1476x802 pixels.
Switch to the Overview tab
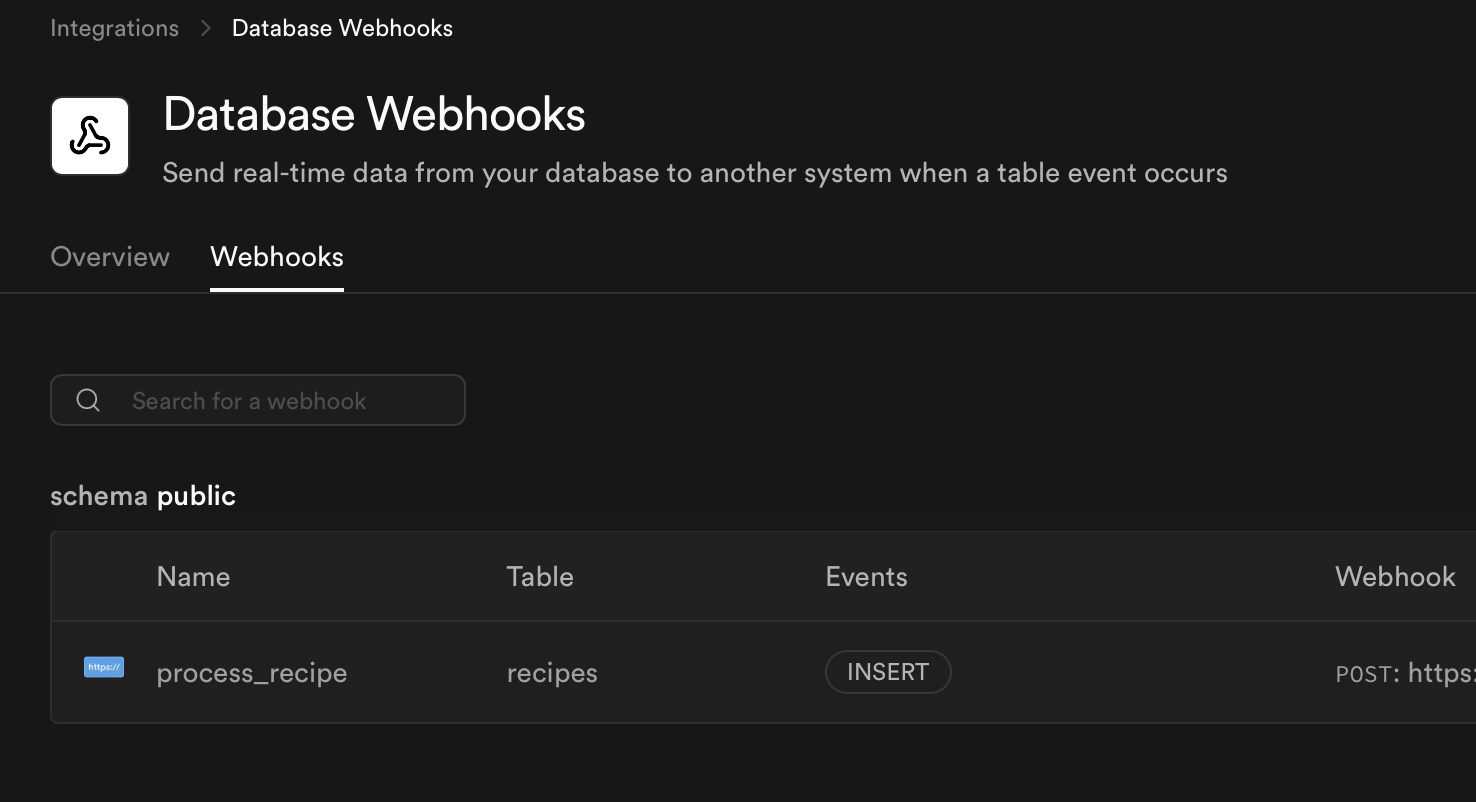[x=110, y=257]
